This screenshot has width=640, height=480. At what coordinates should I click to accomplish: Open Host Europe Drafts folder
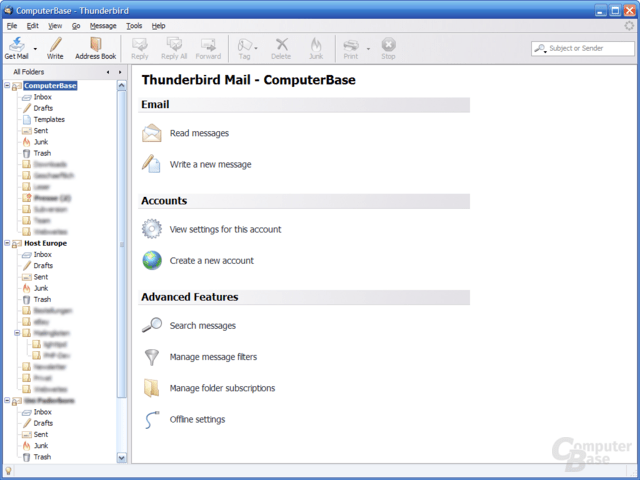(43, 266)
